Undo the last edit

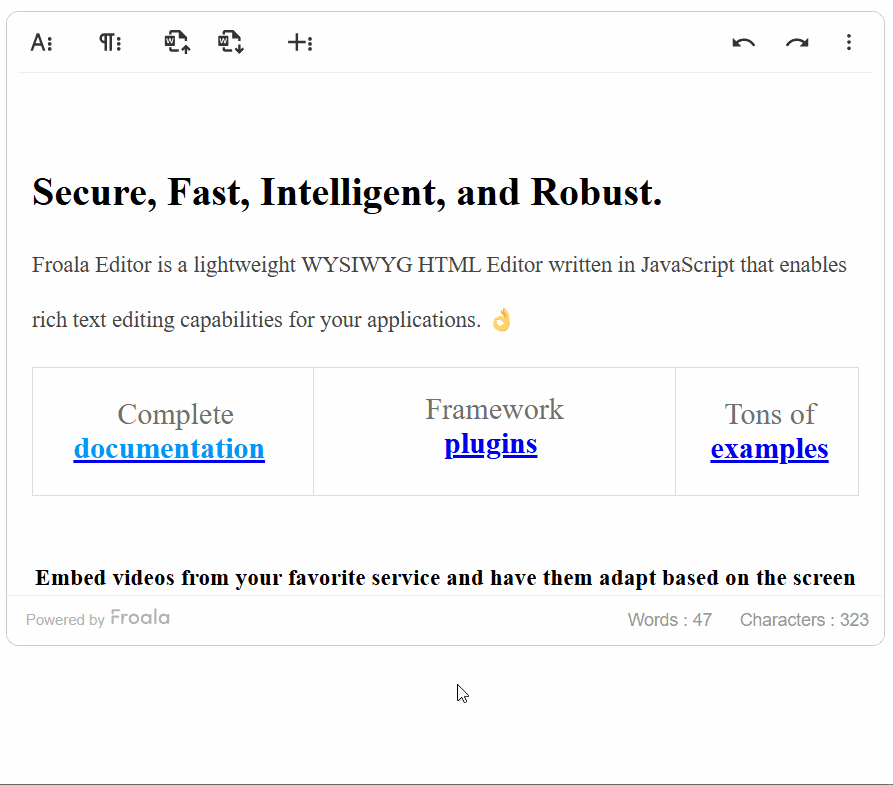pyautogui.click(x=743, y=43)
